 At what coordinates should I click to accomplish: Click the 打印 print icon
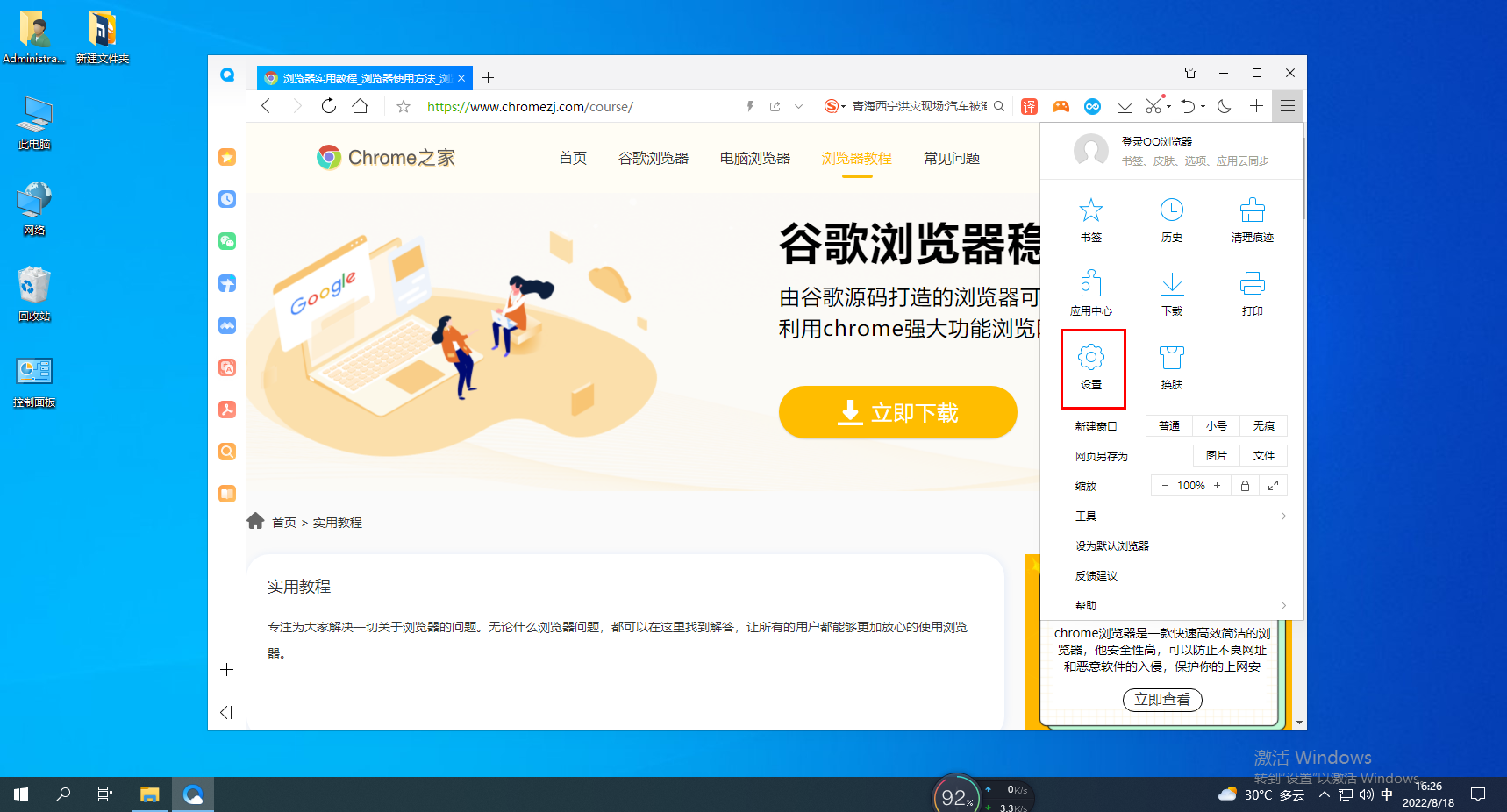click(1253, 293)
